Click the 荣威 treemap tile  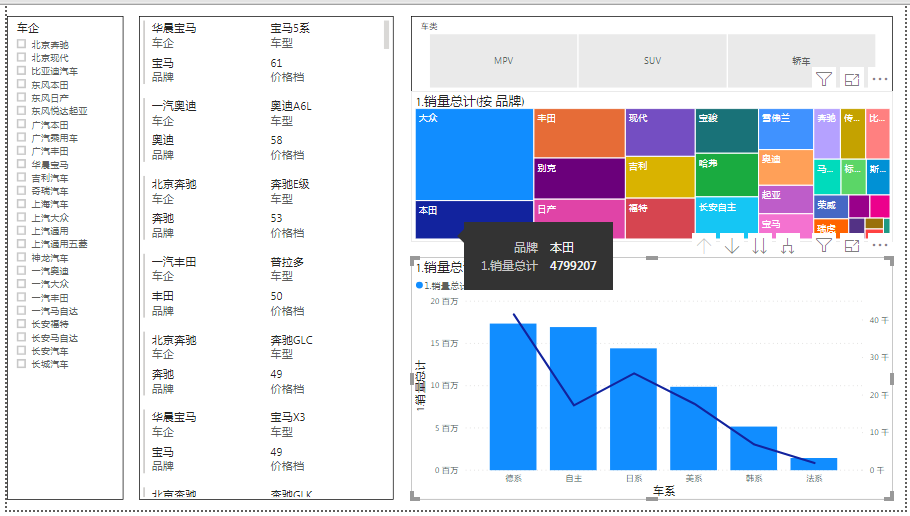click(830, 207)
